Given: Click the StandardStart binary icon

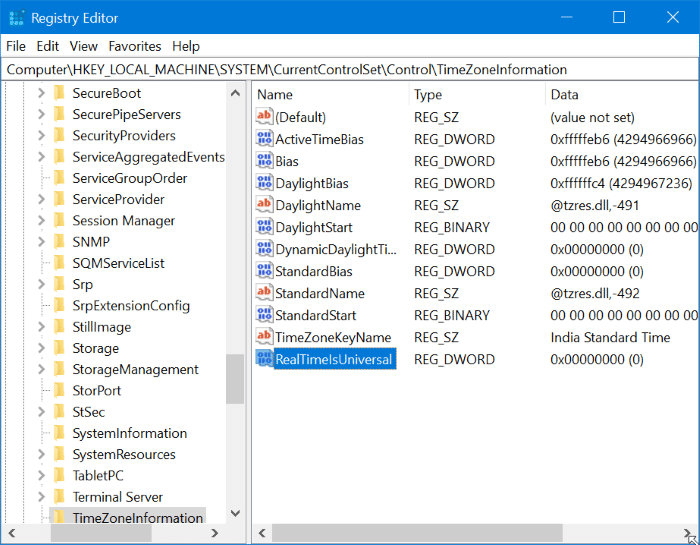Looking at the screenshot, I should pos(264,315).
